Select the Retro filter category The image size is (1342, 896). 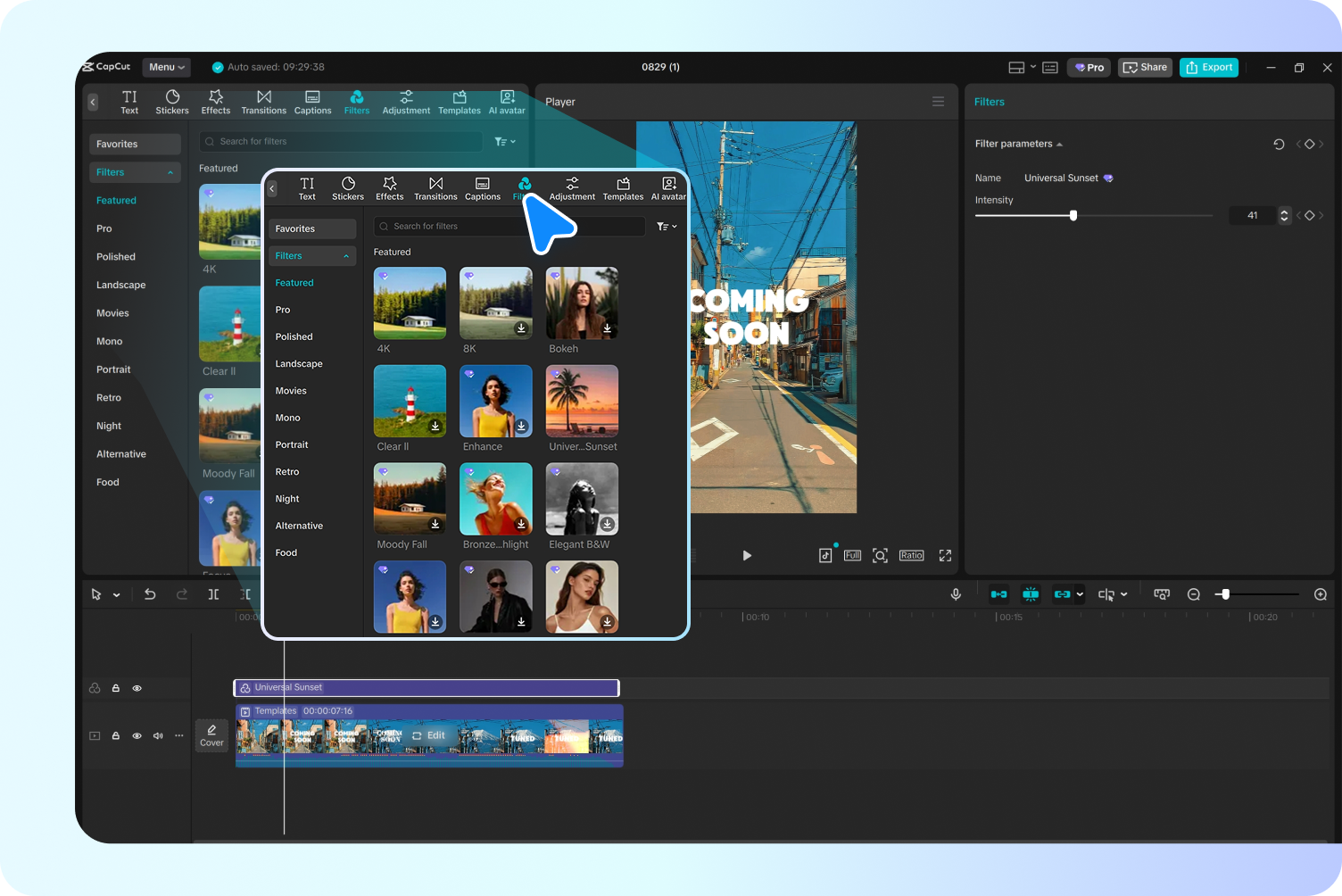(x=287, y=471)
